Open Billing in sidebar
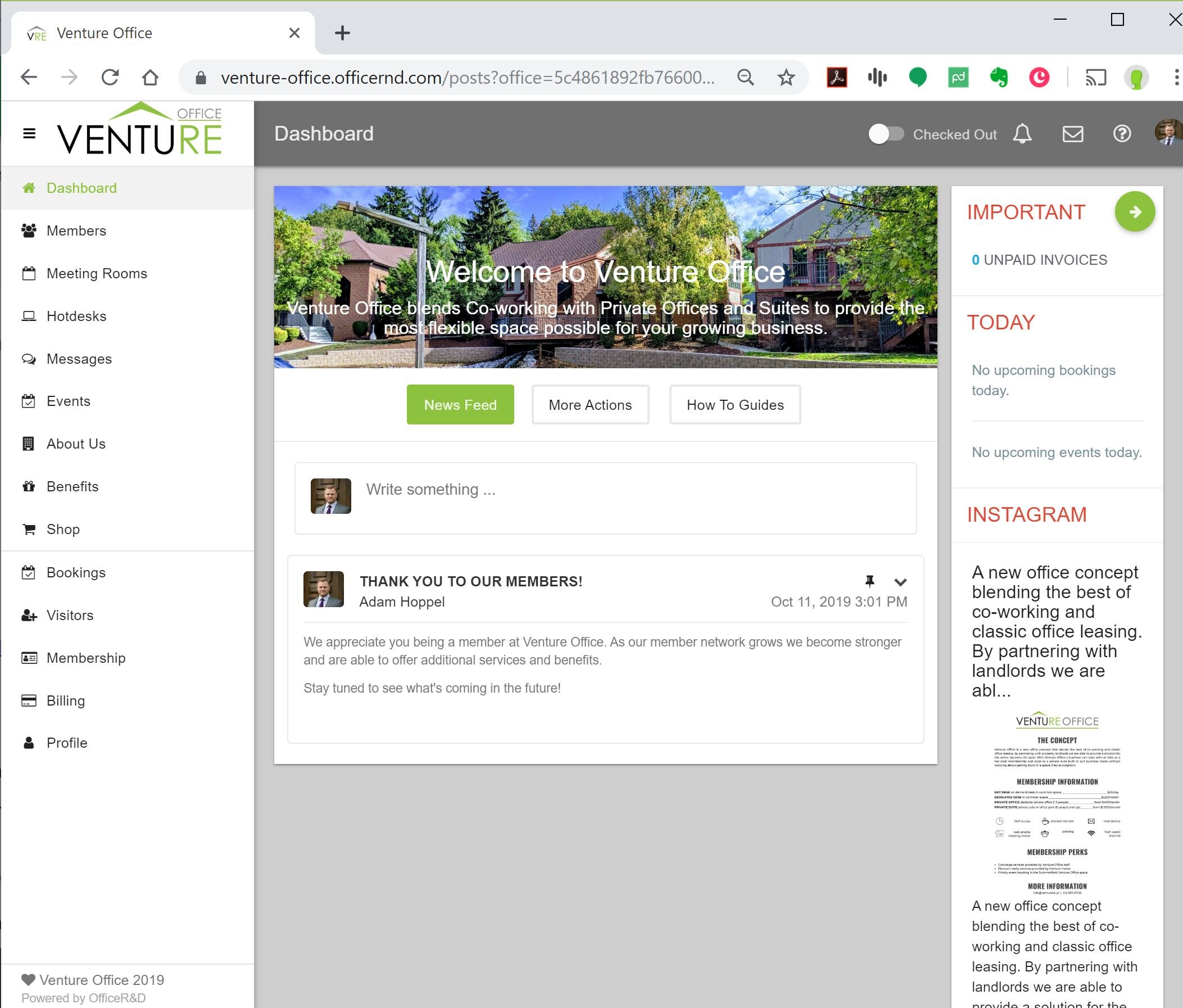The image size is (1183, 1008). [128, 700]
